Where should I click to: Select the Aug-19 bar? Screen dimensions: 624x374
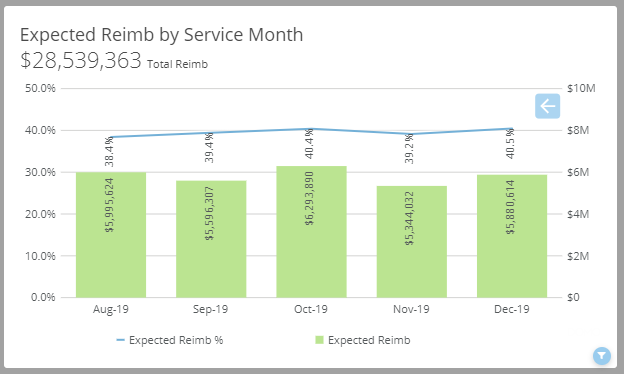click(x=111, y=235)
